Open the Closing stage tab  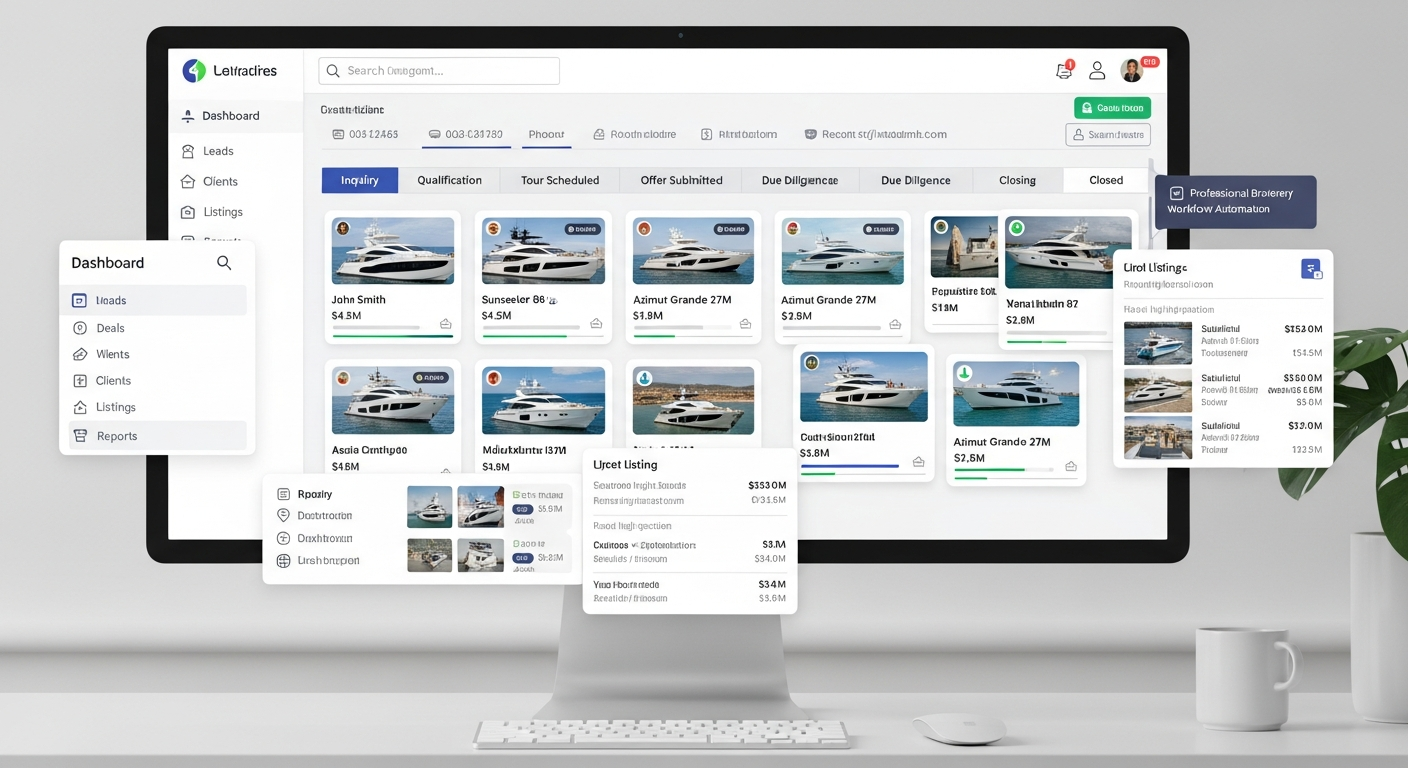click(x=1017, y=180)
